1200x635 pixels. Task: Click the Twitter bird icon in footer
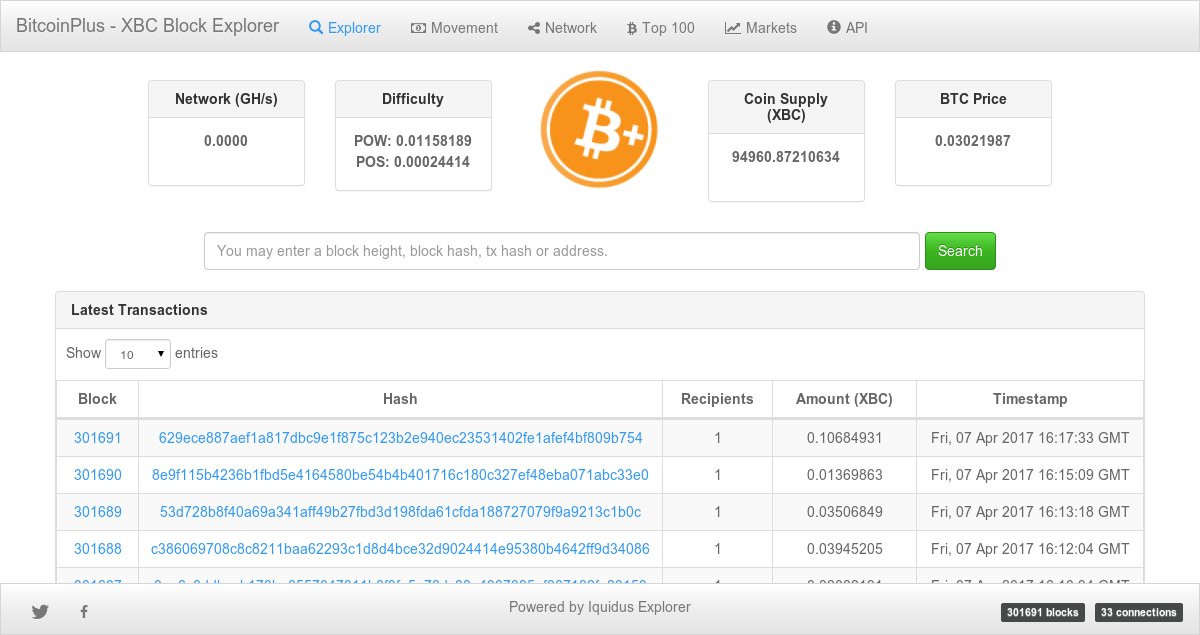click(40, 611)
